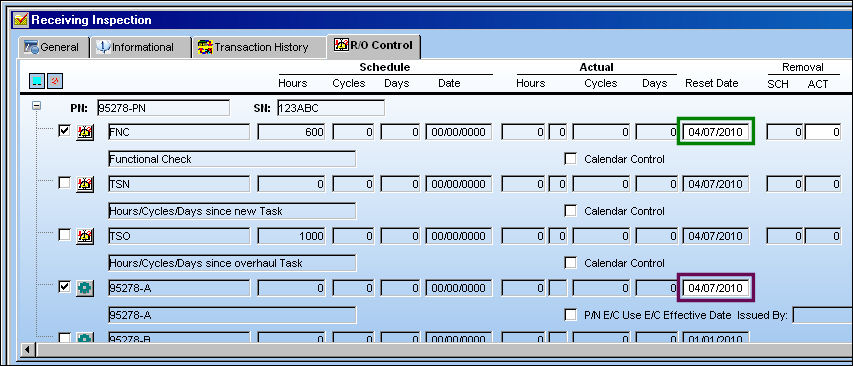Click the Receiving Inspection window icon
Image resolution: width=853 pixels, height=366 pixels.
point(21,21)
